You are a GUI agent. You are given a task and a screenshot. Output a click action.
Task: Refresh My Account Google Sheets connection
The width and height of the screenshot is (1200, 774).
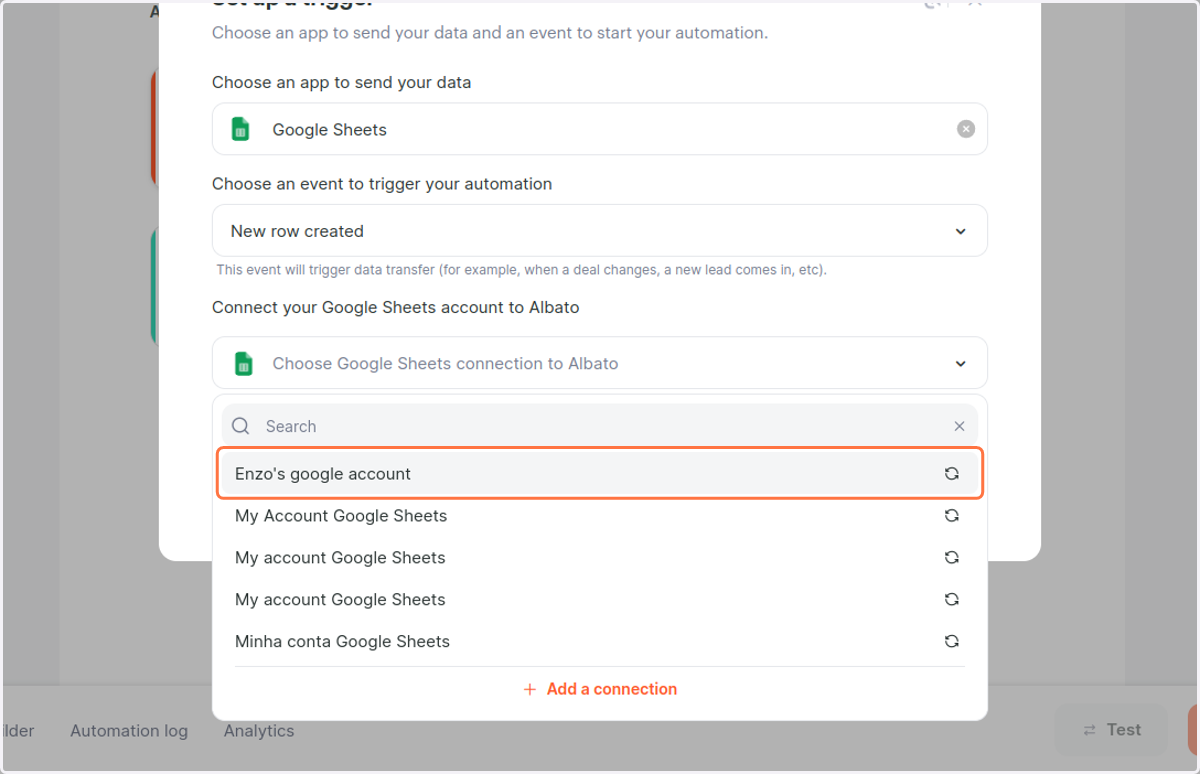click(952, 516)
